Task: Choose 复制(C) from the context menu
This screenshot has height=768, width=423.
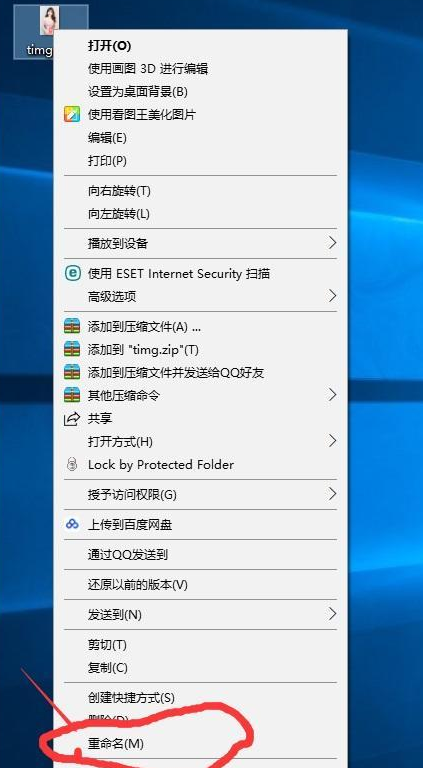Action: (200, 667)
